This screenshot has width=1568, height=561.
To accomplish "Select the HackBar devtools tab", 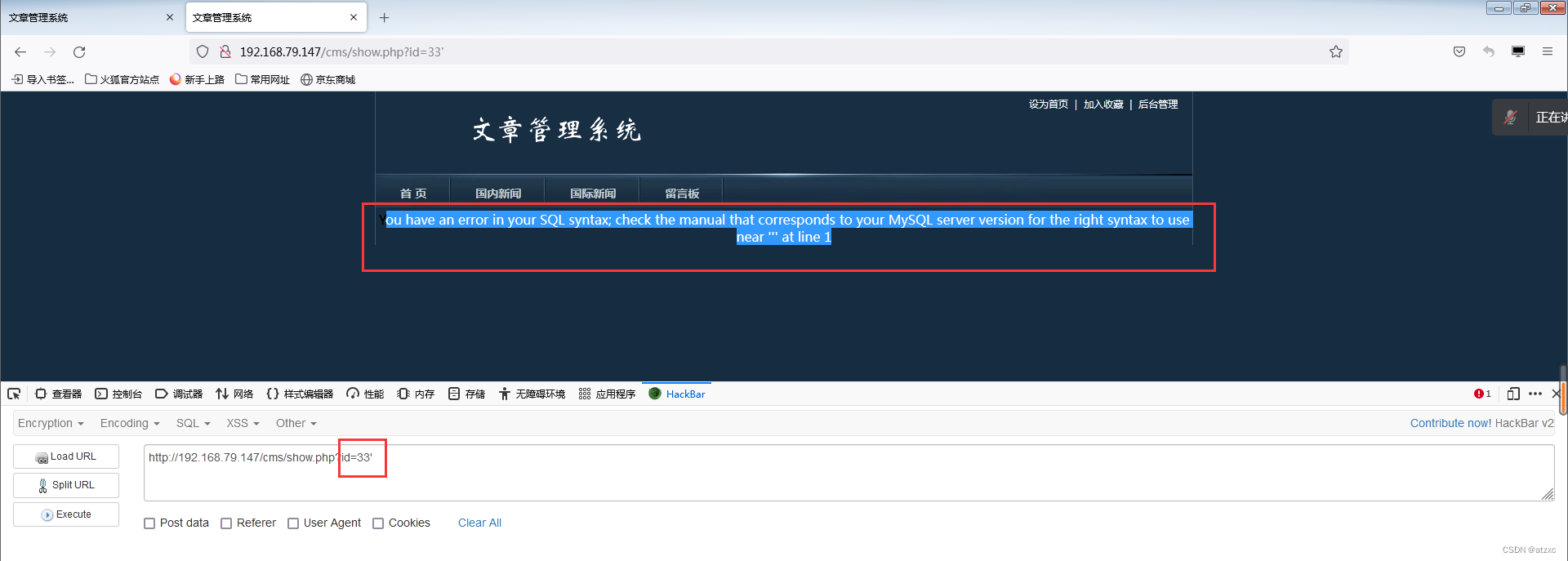I will pyautogui.click(x=677, y=394).
